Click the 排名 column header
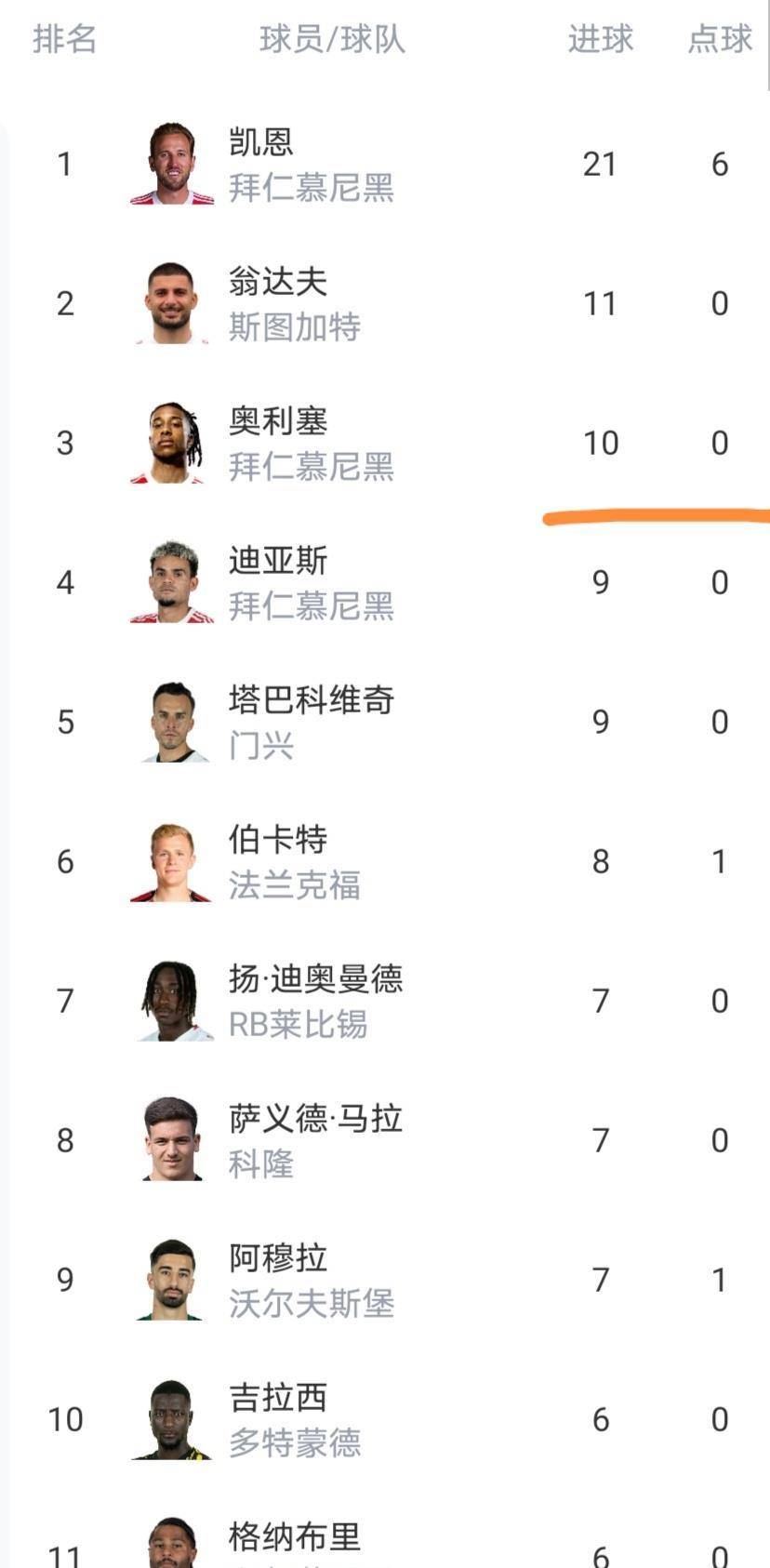Image resolution: width=770 pixels, height=1568 pixels. pyautogui.click(x=64, y=39)
